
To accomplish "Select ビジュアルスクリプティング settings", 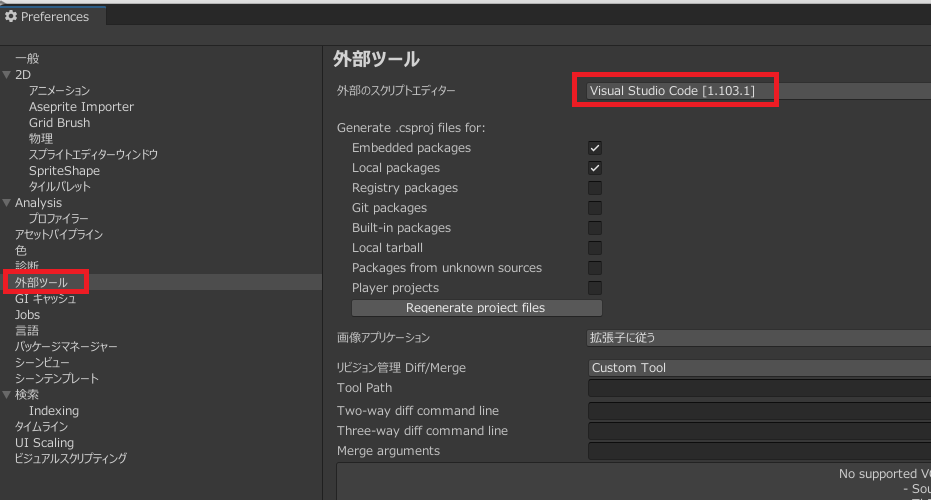I will point(71,459).
